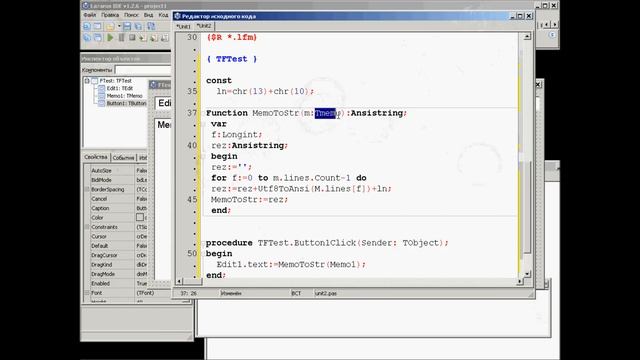Close the background window behind the editor
The image size is (640, 360).
(538, 84)
